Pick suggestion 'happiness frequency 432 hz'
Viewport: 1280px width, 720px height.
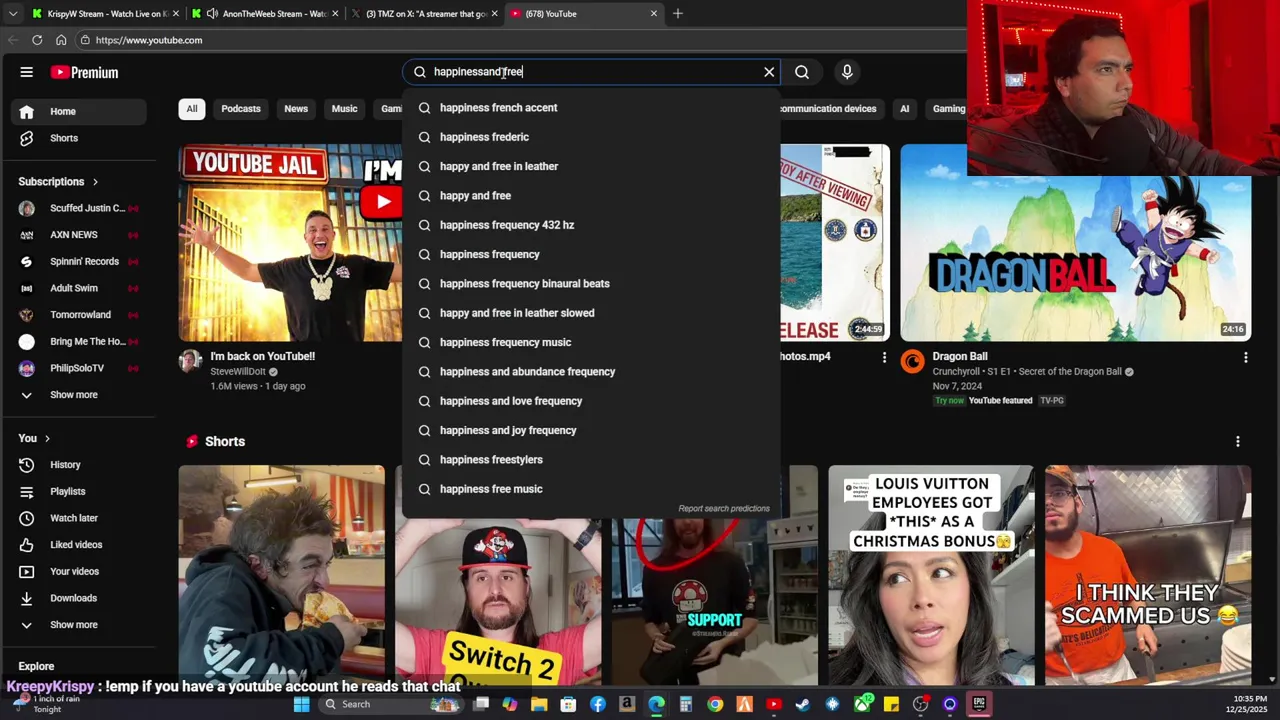coord(591,225)
